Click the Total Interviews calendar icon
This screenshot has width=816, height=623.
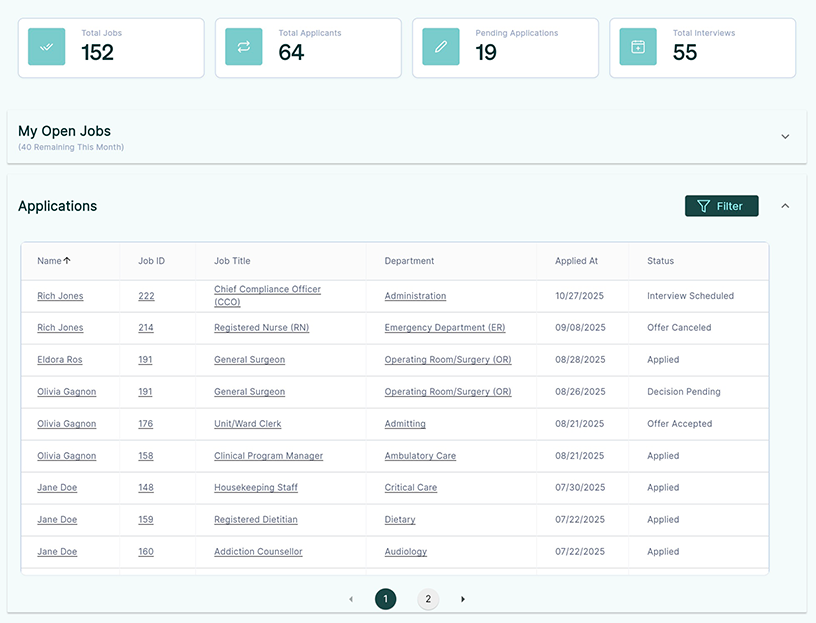coord(637,47)
